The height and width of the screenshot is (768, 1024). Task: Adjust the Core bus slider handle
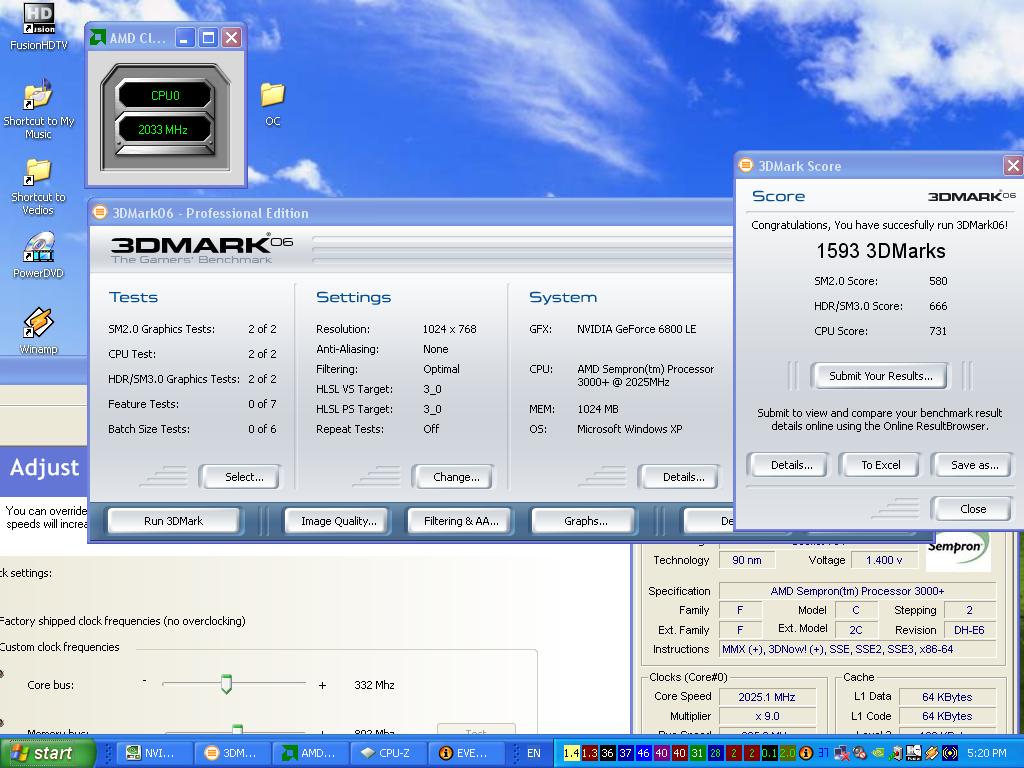point(226,684)
